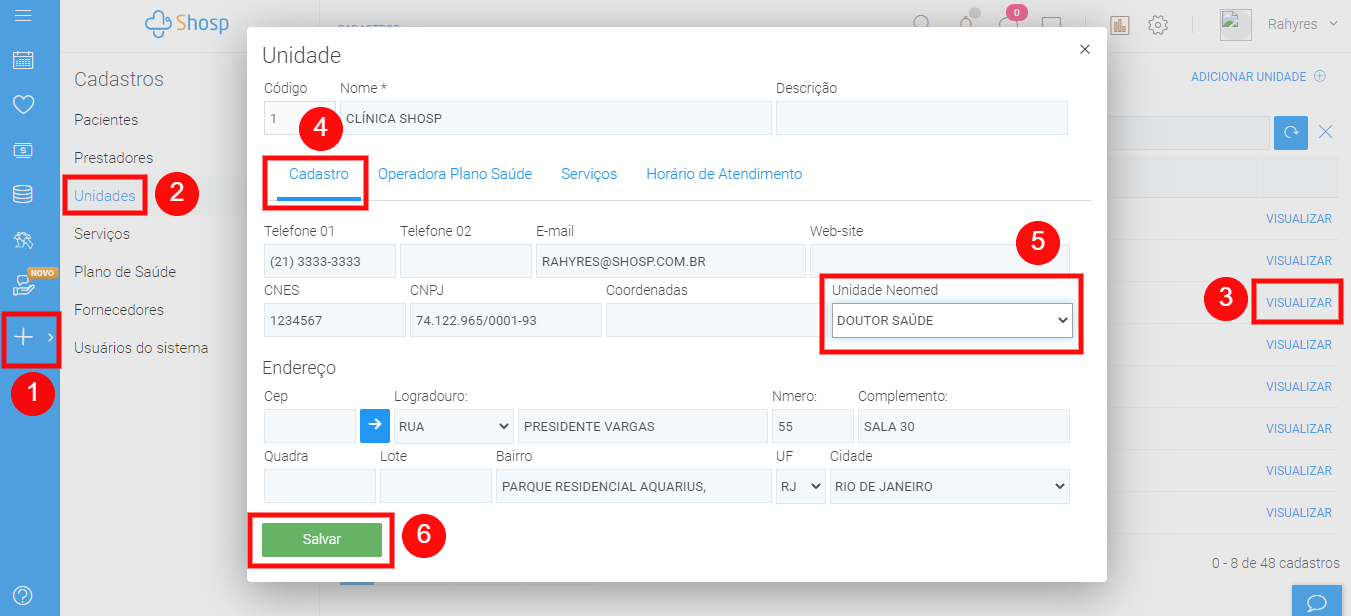
Task: Open Serviços in the Cadastros side menu
Action: coord(102,234)
